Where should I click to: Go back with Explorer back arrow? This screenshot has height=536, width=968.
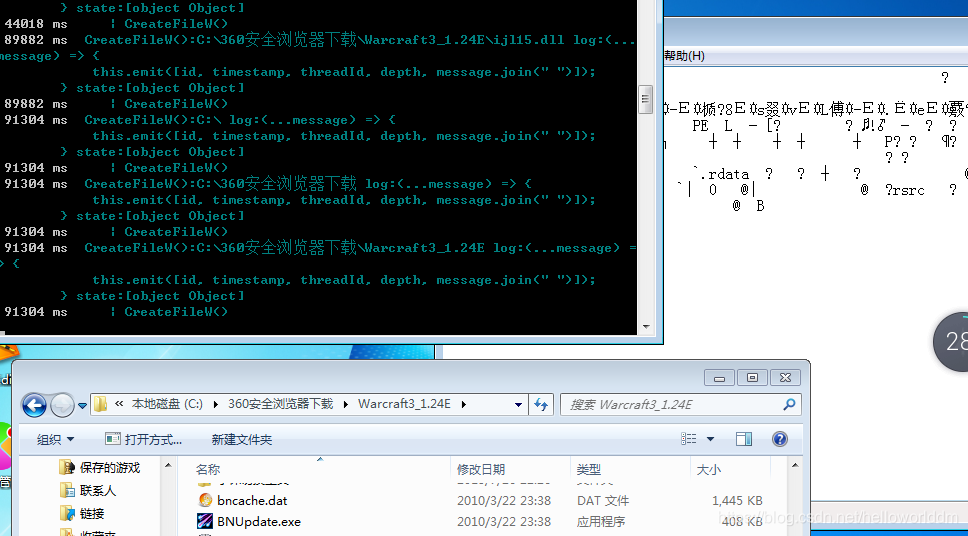pyautogui.click(x=35, y=405)
